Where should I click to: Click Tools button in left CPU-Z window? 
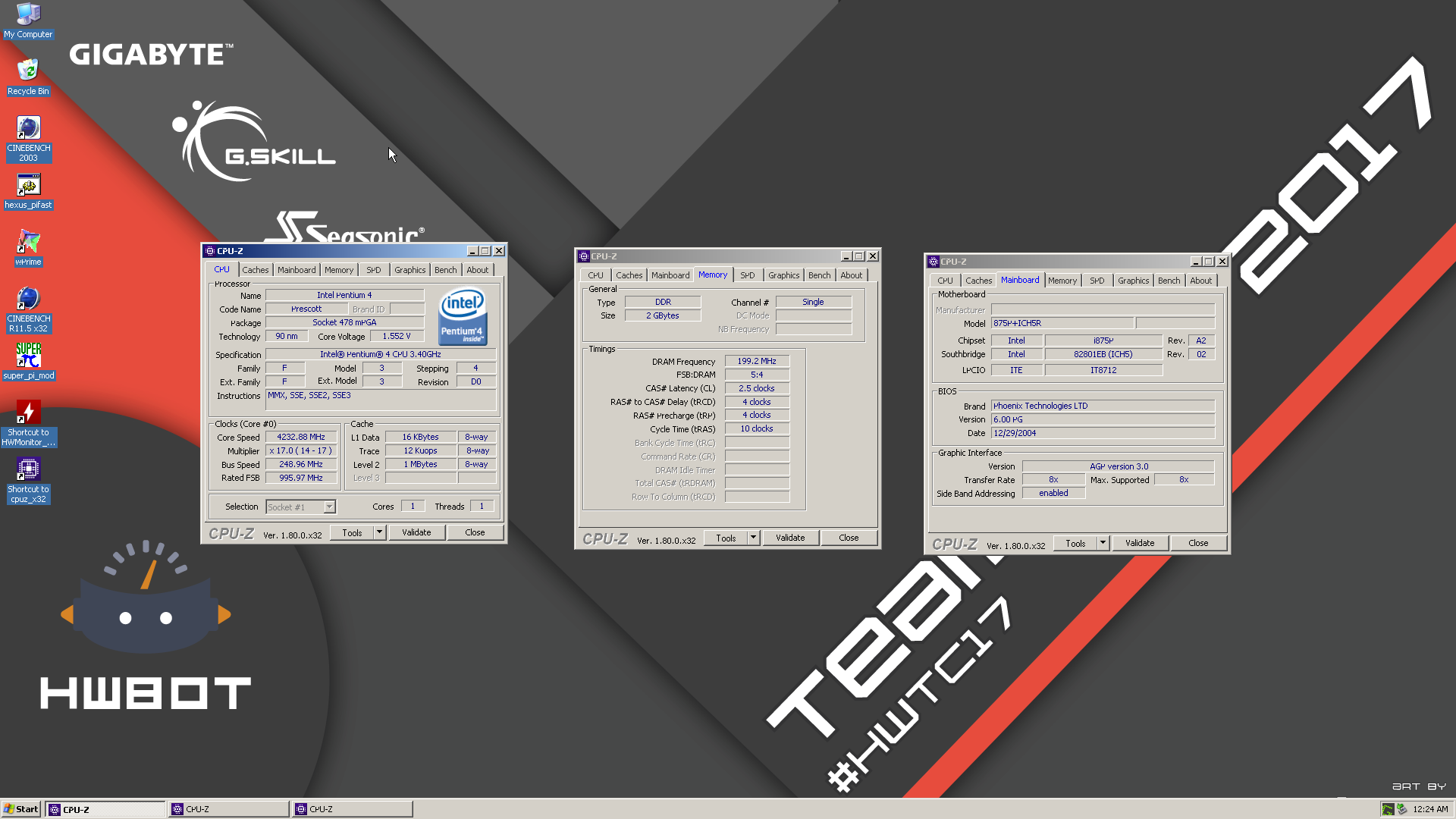(x=352, y=532)
